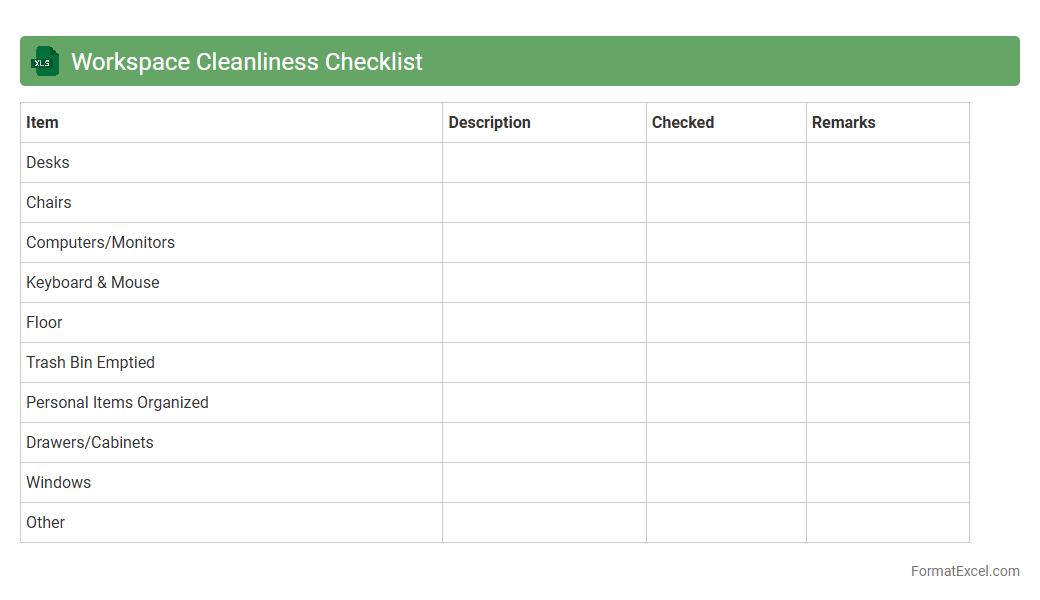Click the Workspace Cleanliness Checklist title
Screen dimensions: 1040x600
coord(247,62)
